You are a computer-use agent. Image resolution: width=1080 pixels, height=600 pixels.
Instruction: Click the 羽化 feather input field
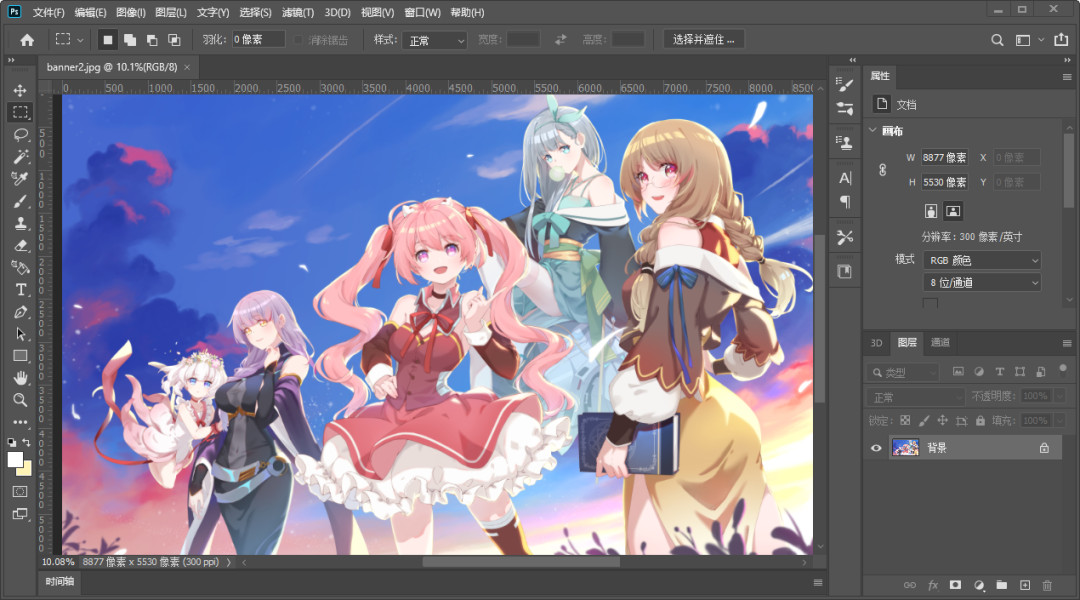pyautogui.click(x=258, y=40)
